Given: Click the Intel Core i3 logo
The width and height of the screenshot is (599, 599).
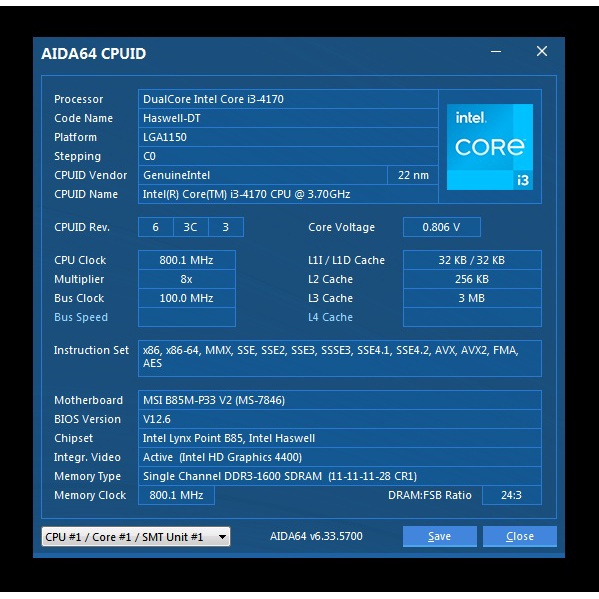Looking at the screenshot, I should pos(490,147).
